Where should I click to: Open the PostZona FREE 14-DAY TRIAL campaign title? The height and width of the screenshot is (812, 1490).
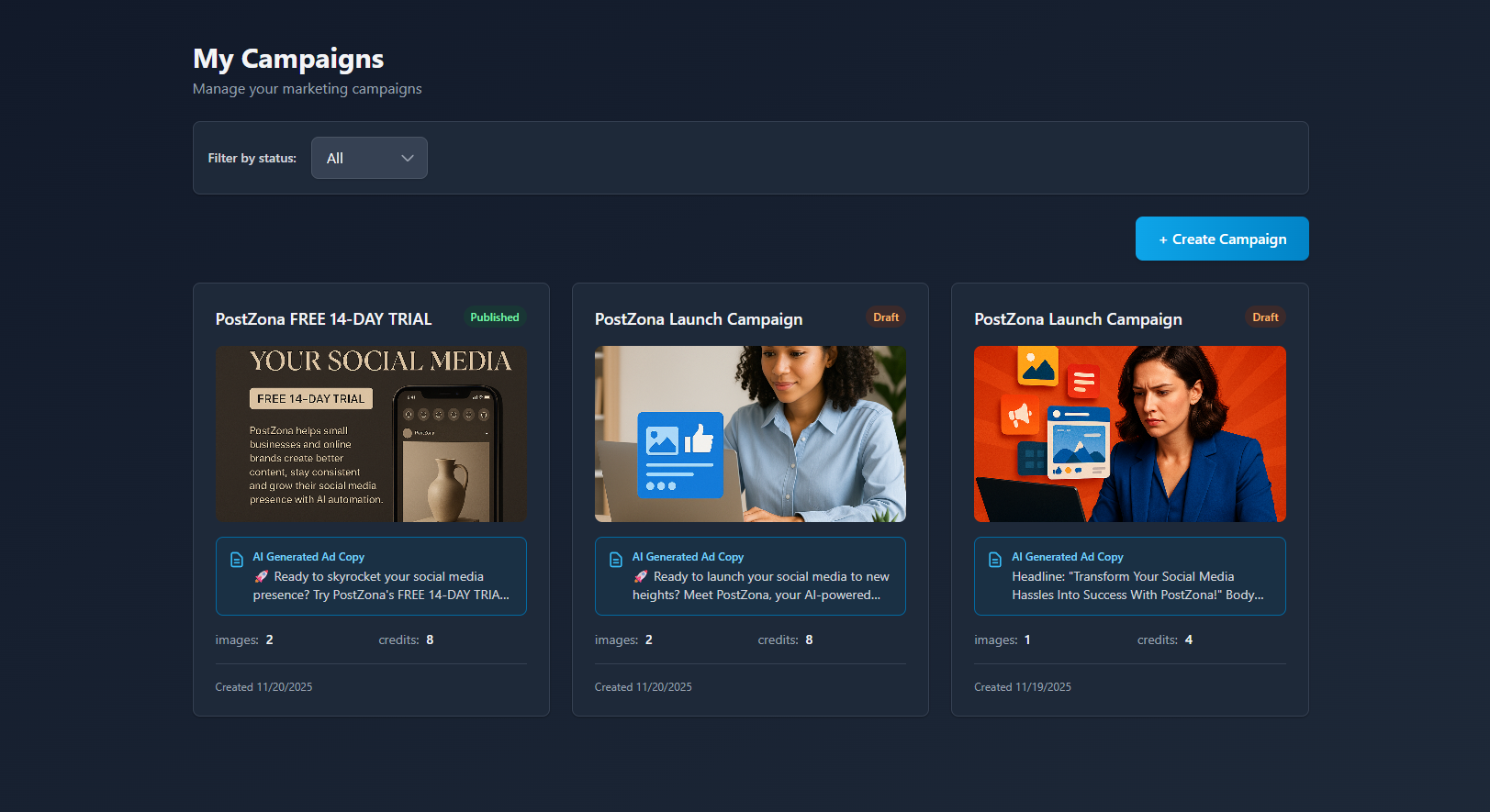323,319
